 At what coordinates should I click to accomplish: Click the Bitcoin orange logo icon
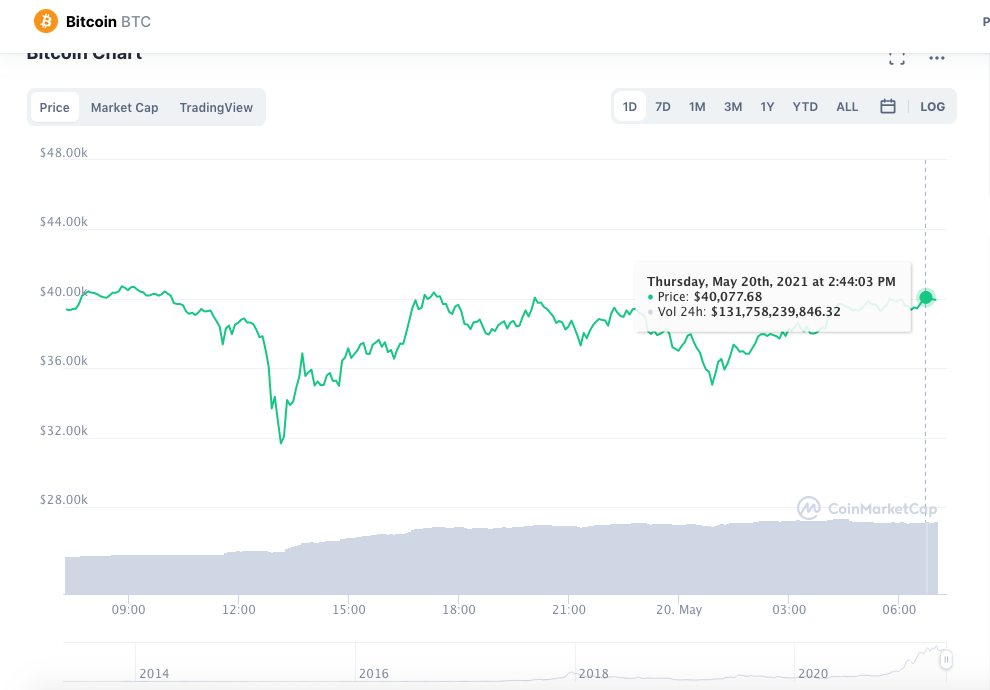pyautogui.click(x=45, y=21)
